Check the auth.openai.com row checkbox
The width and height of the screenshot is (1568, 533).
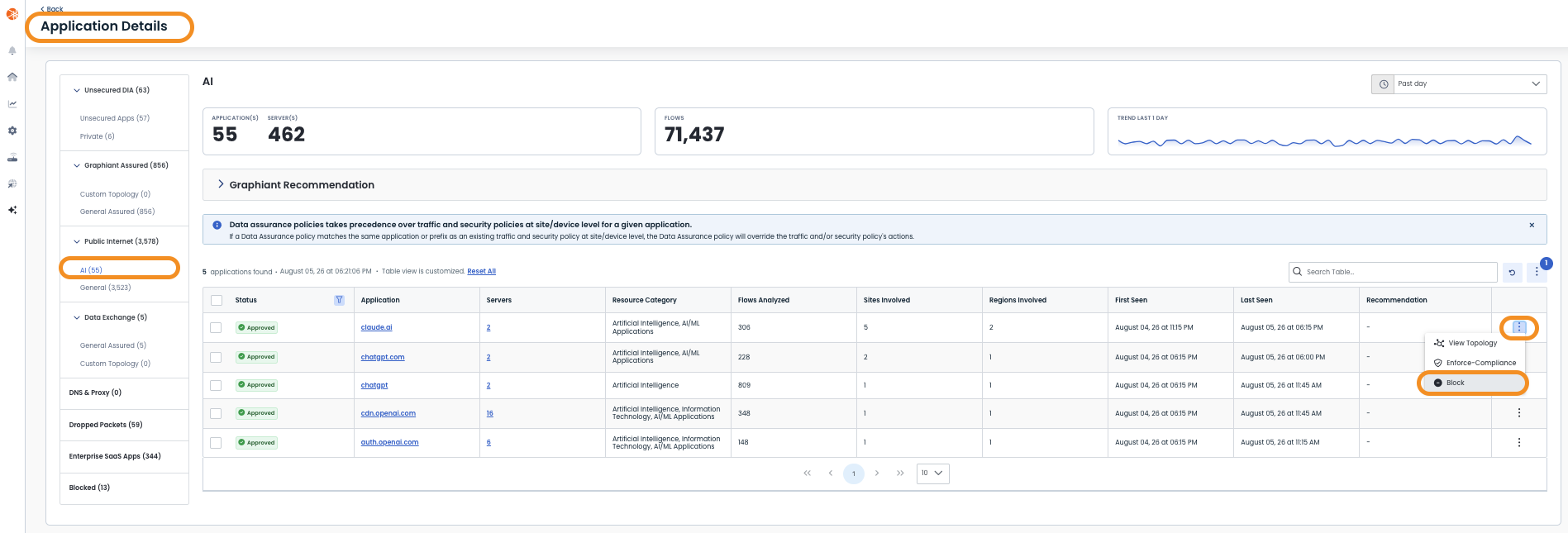point(217,443)
